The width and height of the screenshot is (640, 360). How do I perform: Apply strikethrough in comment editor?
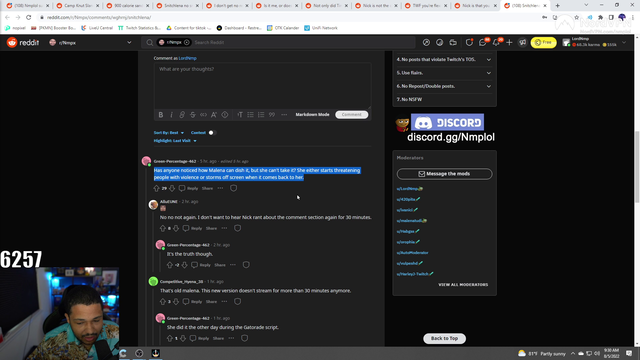coord(193,115)
